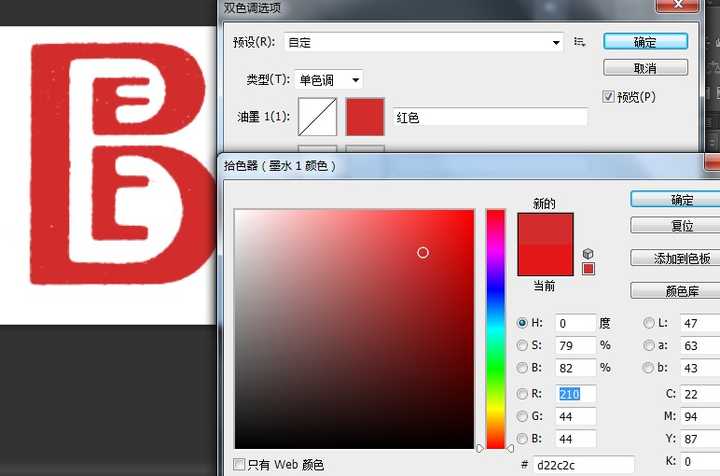720x476 pixels.
Task: Click the M magenta value field showing 94
Action: point(700,417)
